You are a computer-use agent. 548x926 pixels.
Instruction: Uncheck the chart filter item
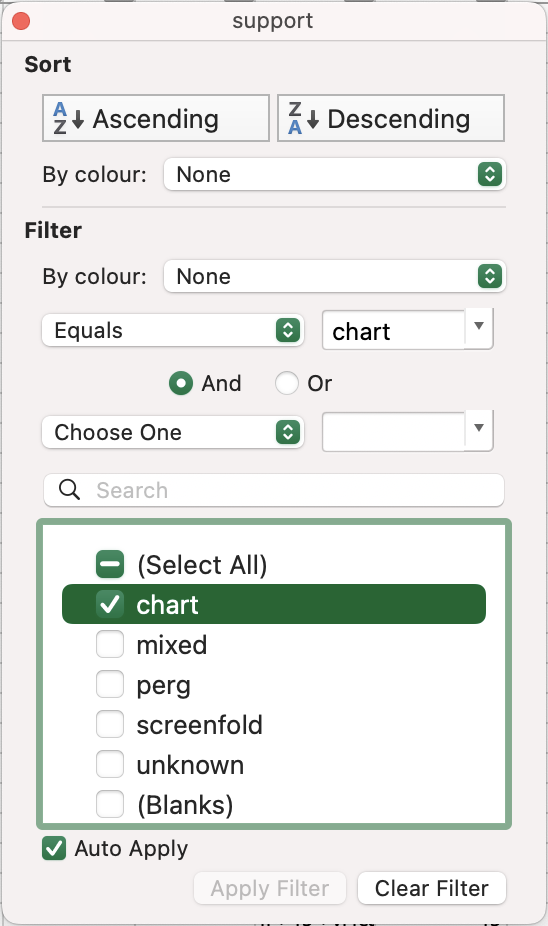point(110,604)
